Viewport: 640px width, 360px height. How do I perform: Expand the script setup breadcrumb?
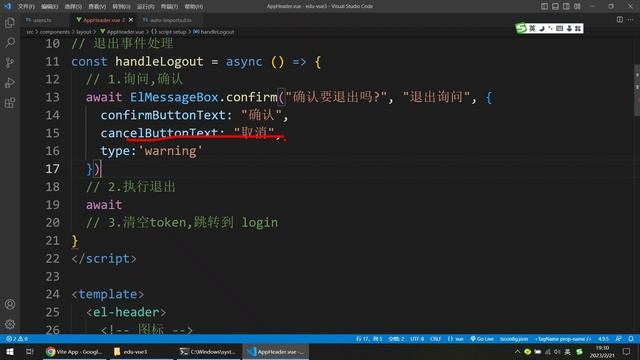(x=169, y=32)
